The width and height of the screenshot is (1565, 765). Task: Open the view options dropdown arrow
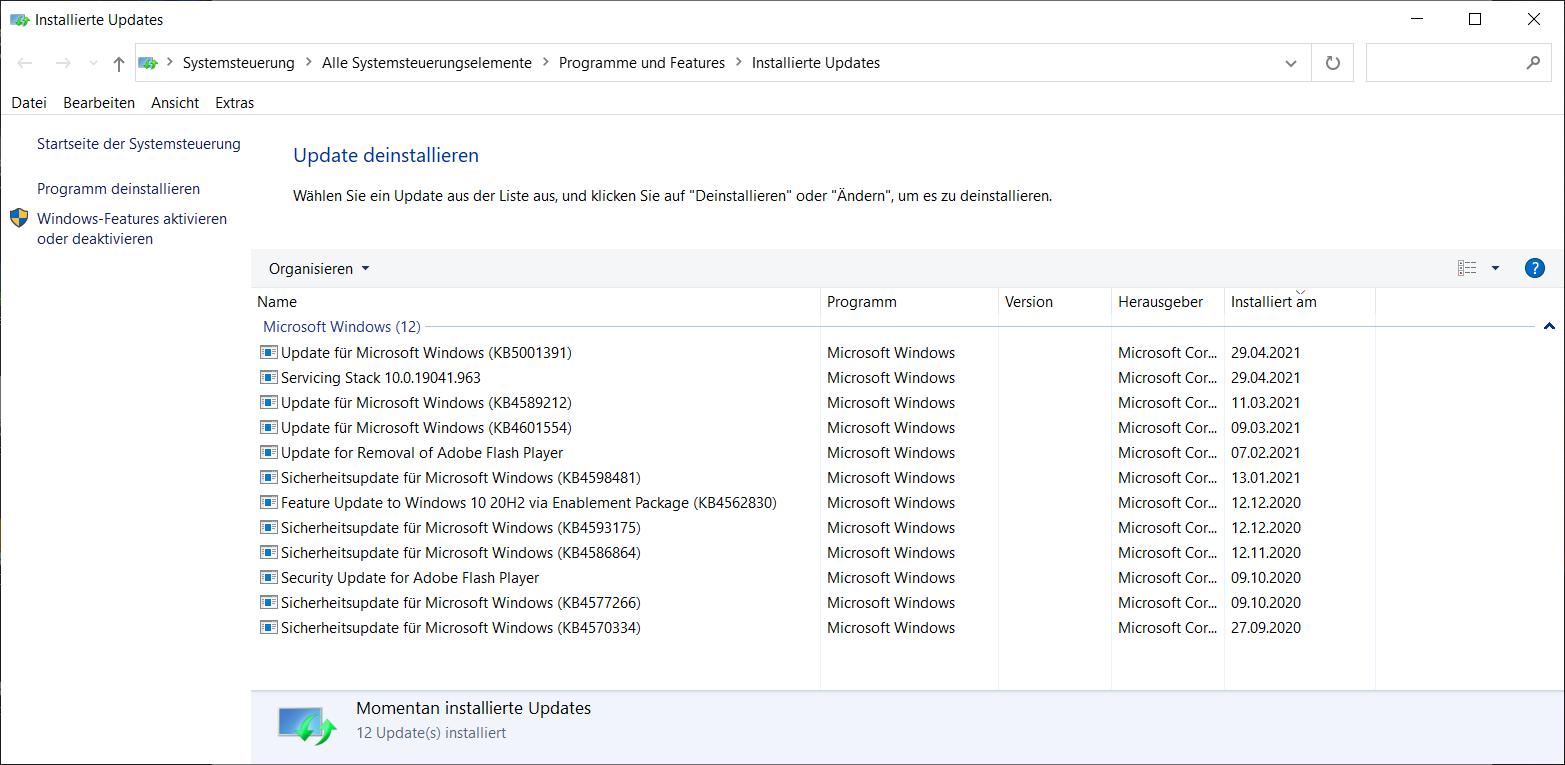pos(1495,268)
